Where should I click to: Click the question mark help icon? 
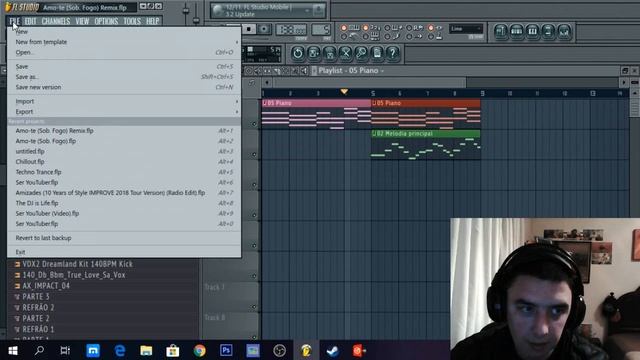[392, 53]
